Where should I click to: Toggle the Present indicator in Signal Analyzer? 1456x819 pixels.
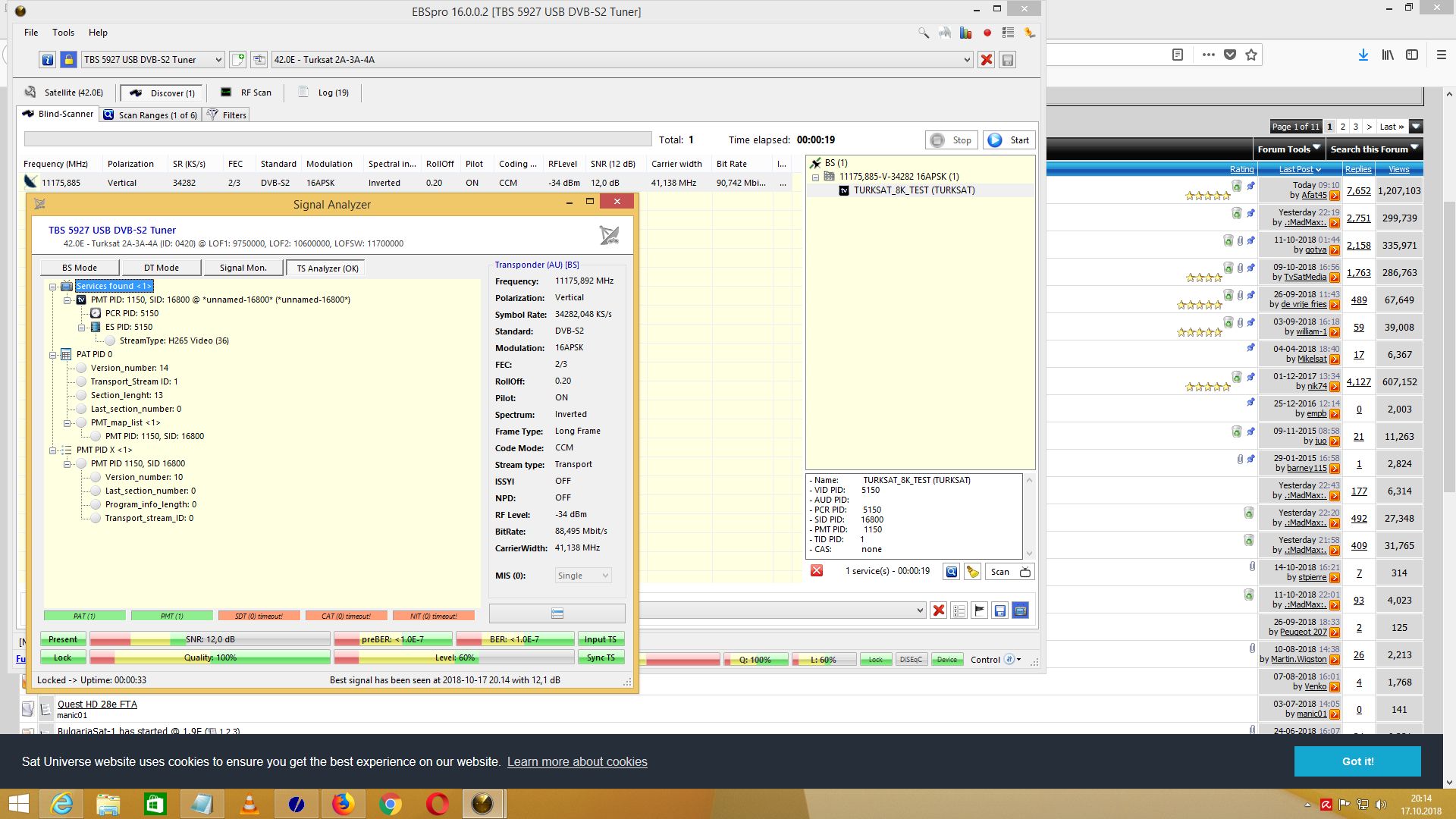pyautogui.click(x=63, y=639)
